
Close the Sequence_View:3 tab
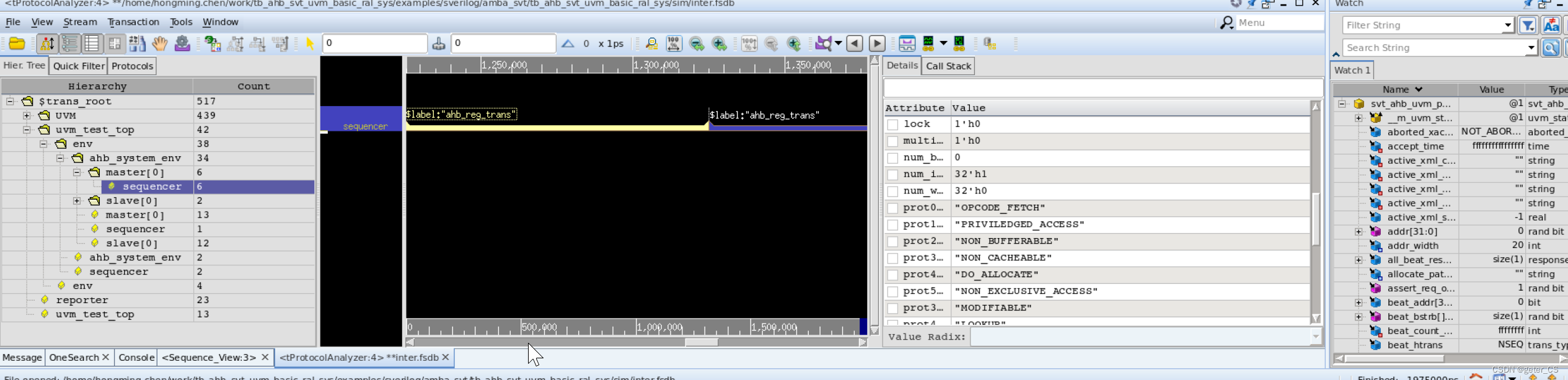265,357
